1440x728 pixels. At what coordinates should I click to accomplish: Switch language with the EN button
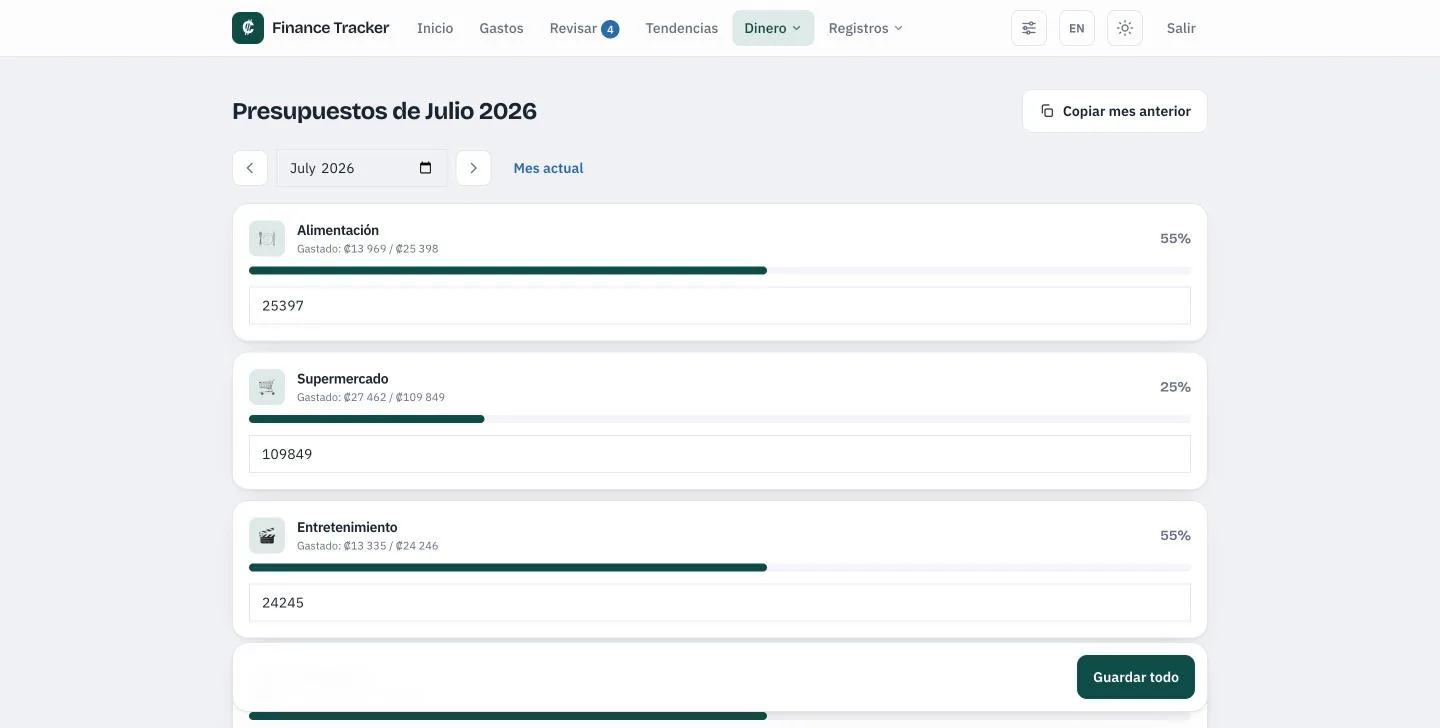point(1077,28)
